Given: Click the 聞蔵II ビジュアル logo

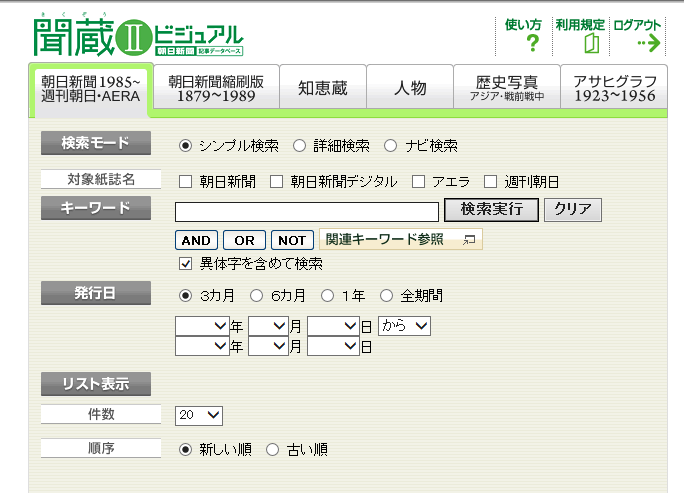Looking at the screenshot, I should [x=138, y=36].
